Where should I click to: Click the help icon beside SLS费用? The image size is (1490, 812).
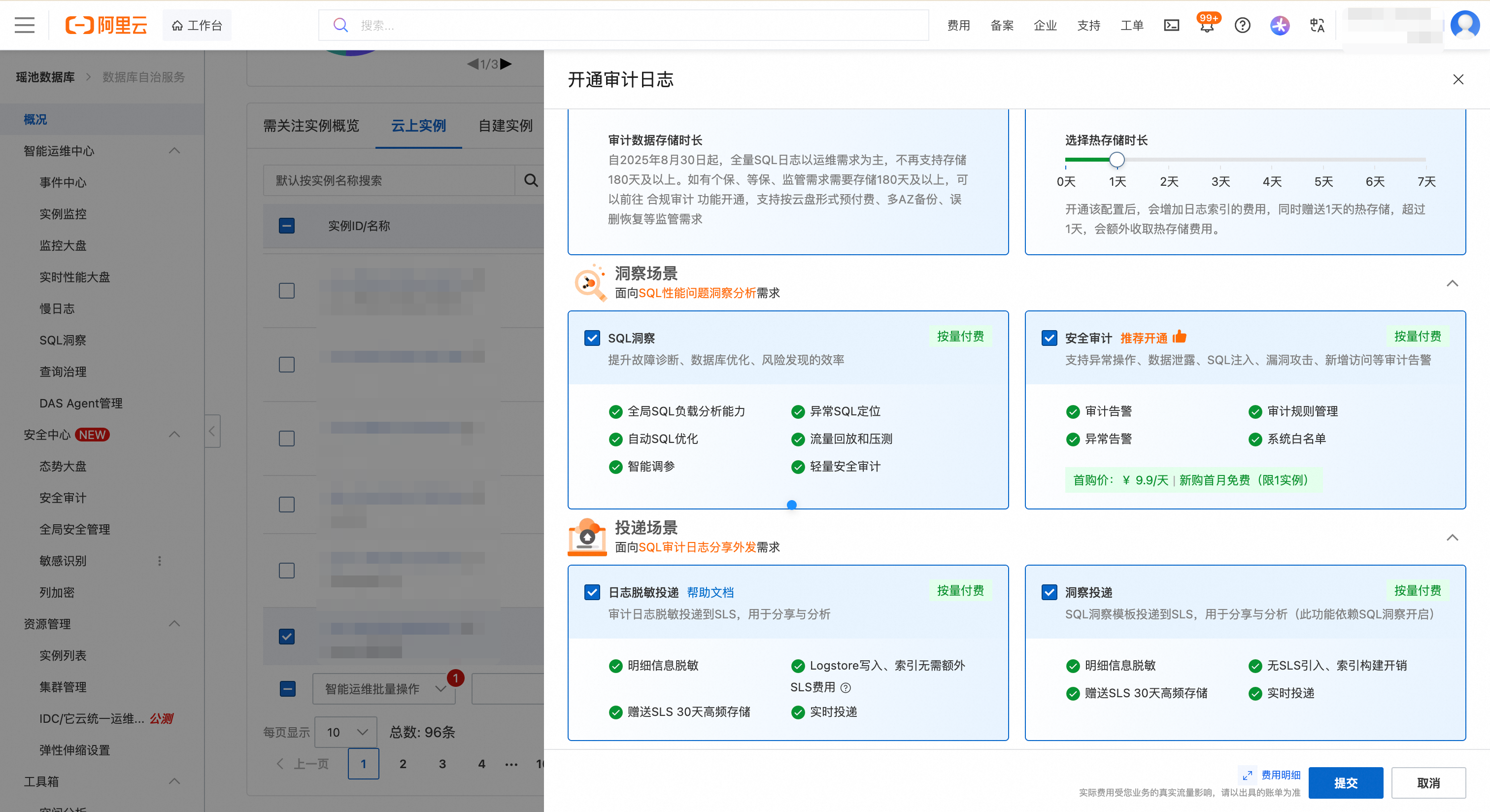tap(846, 688)
